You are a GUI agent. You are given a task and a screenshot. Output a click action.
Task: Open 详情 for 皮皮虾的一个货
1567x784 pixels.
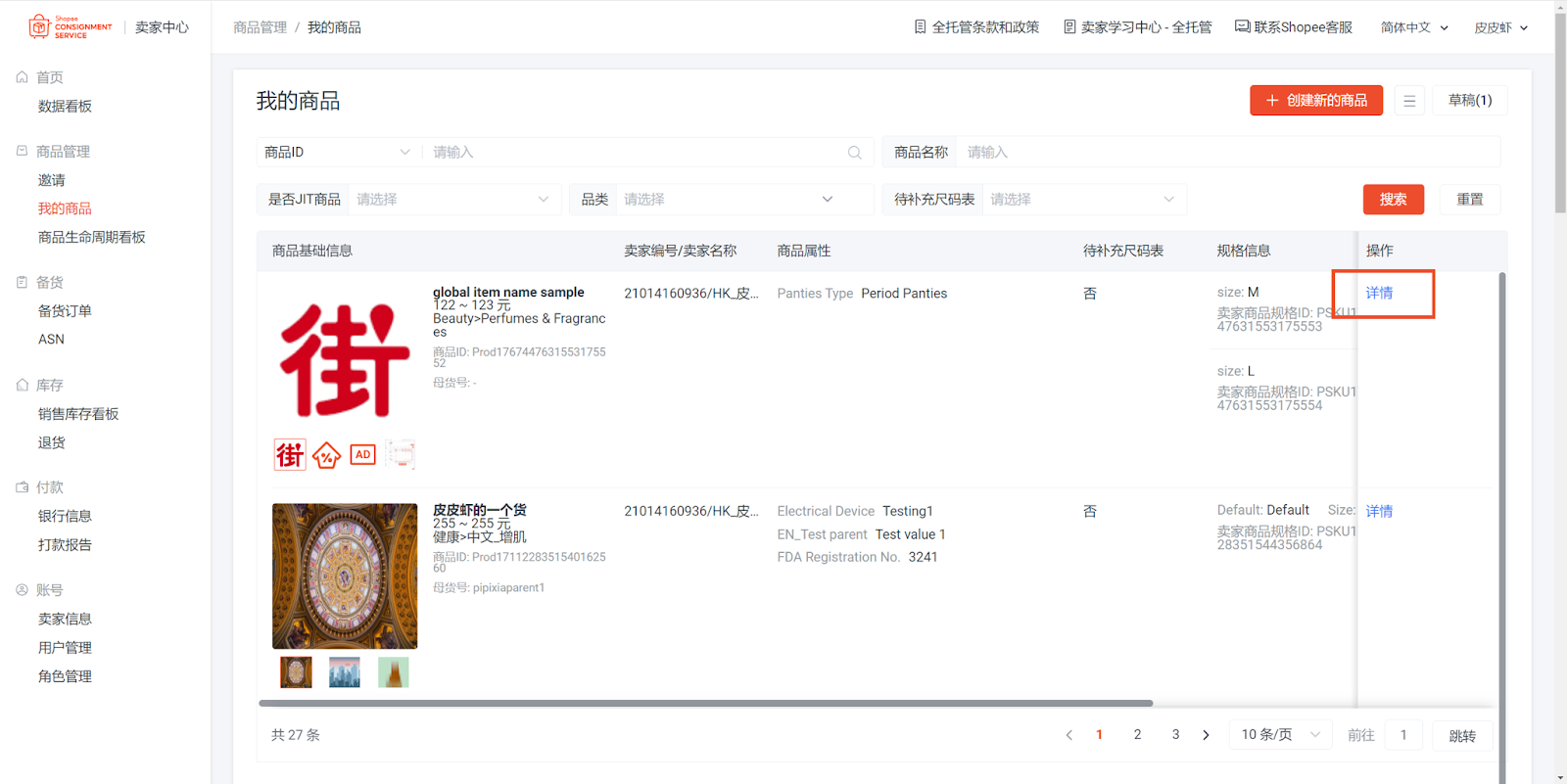click(x=1379, y=511)
